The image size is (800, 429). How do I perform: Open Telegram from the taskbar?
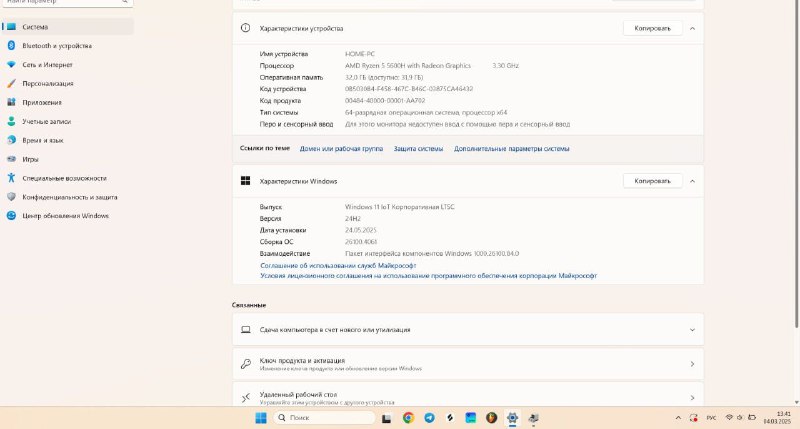[430, 418]
